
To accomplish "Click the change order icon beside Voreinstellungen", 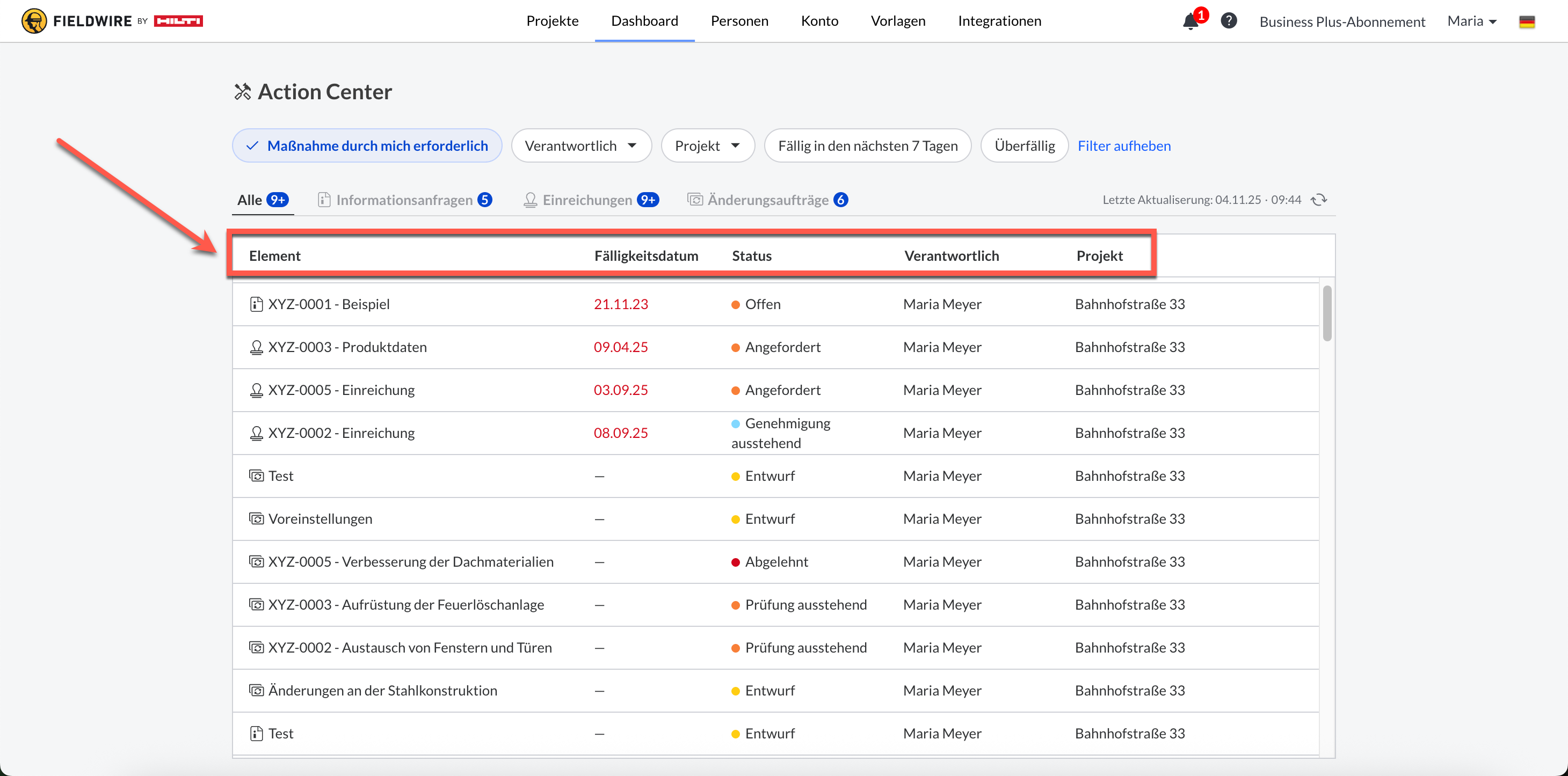I will pyautogui.click(x=256, y=519).
